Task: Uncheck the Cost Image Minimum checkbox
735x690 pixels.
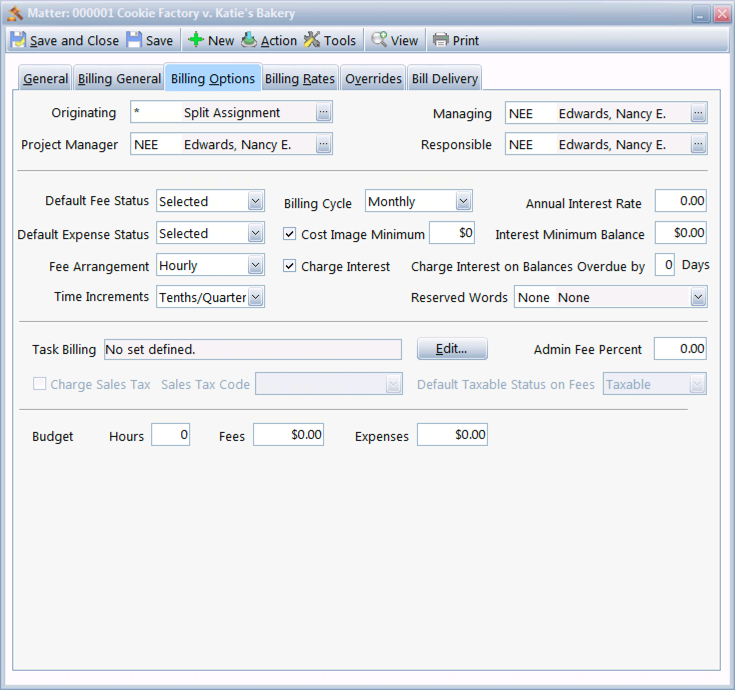Action: click(290, 234)
